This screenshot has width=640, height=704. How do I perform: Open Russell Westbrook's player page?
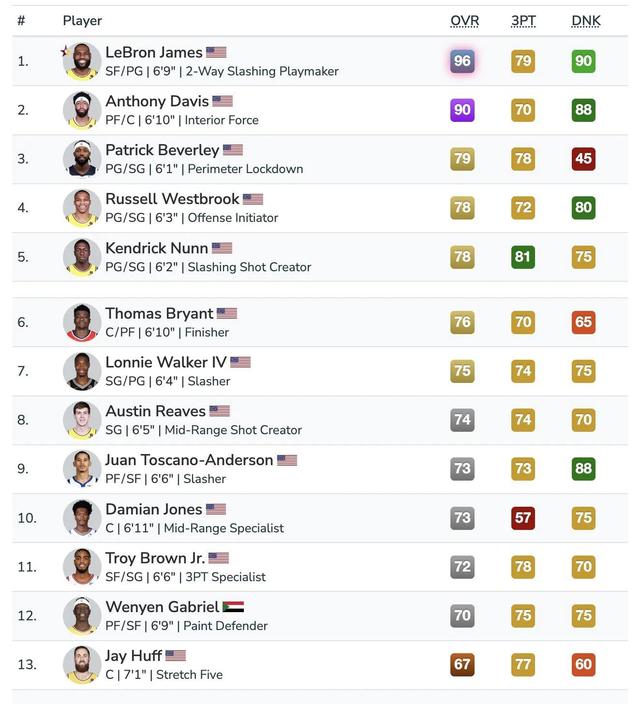(x=171, y=198)
